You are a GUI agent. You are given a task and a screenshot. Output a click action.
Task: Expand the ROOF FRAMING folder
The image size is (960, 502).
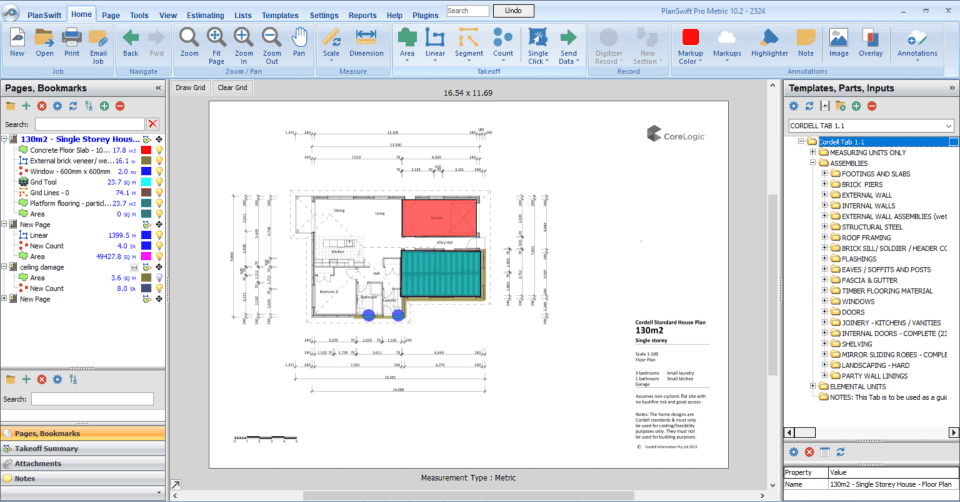coord(825,238)
